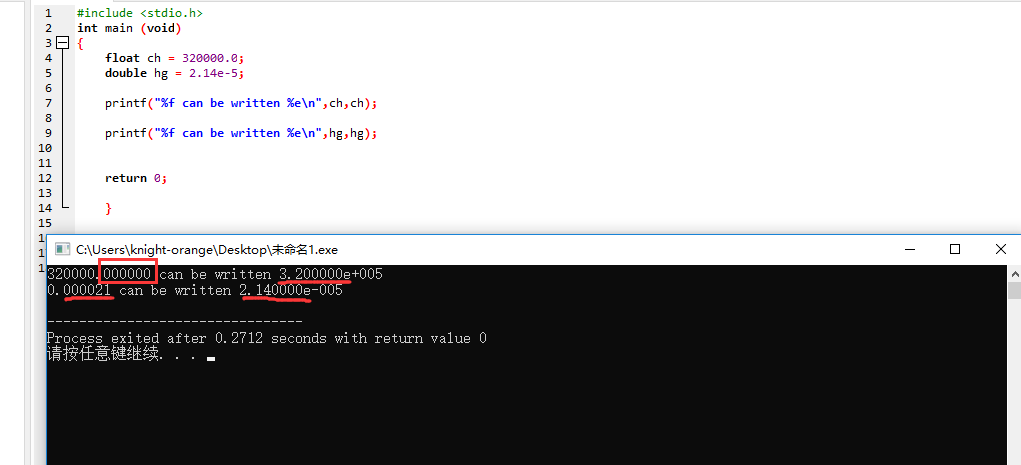Place cursor on the #include <stdio.h> line

click(139, 13)
